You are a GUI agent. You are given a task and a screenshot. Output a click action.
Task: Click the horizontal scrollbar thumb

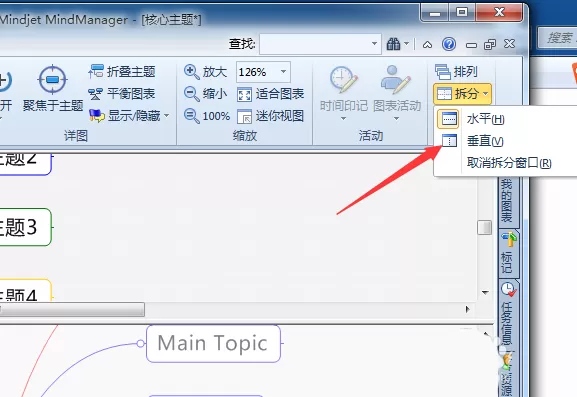coord(72,309)
